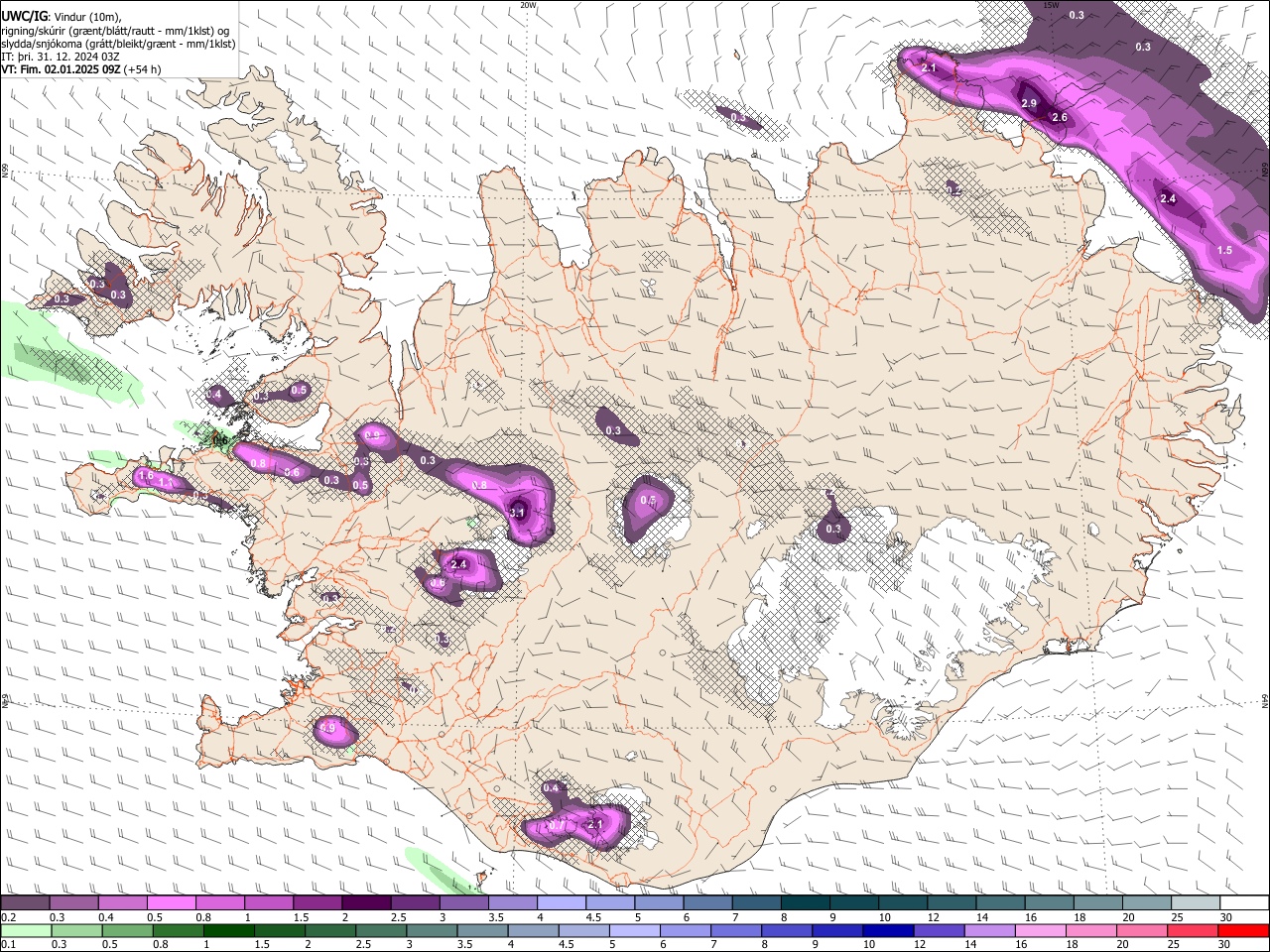Click the dark green swatch labeled 1 in bottom legend

pyautogui.click(x=229, y=930)
